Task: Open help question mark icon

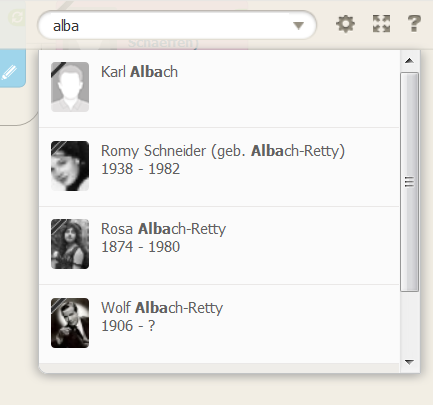Action: click(414, 24)
